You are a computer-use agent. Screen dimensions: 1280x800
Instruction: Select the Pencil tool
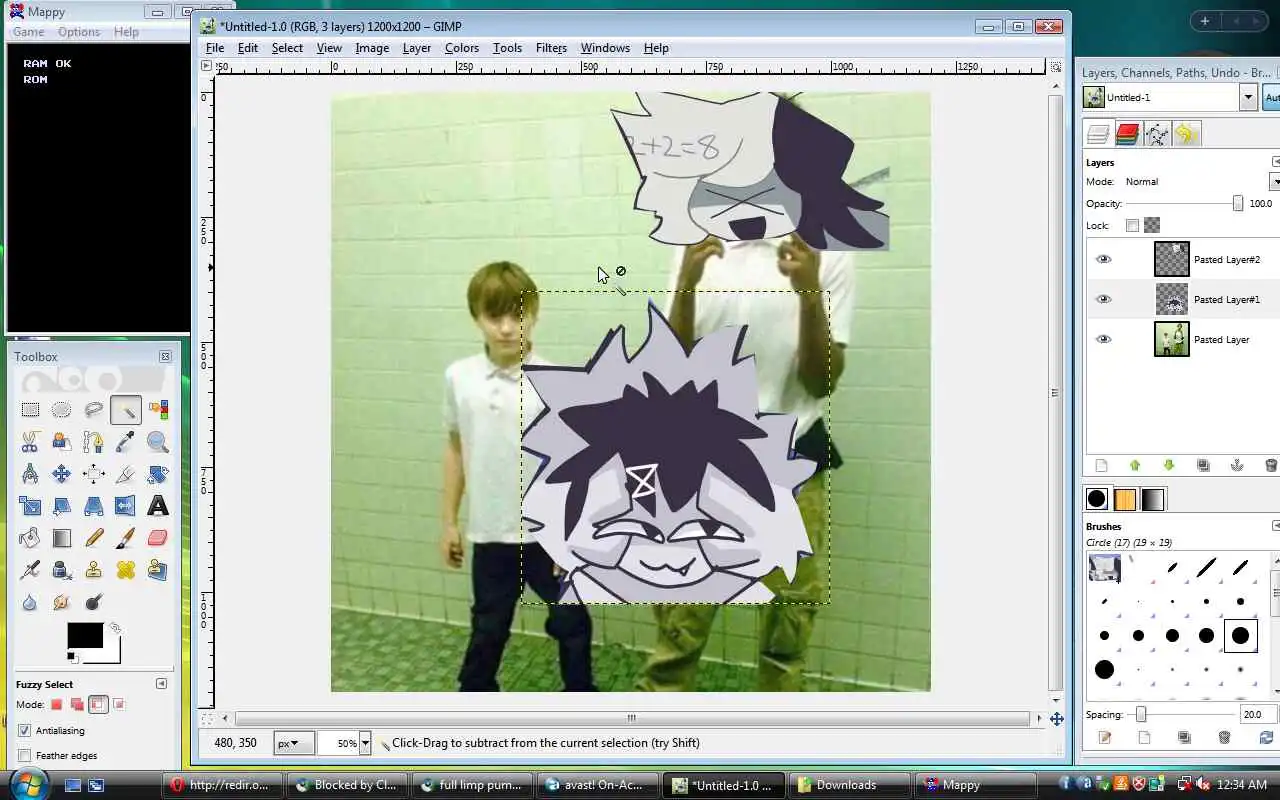click(x=94, y=538)
